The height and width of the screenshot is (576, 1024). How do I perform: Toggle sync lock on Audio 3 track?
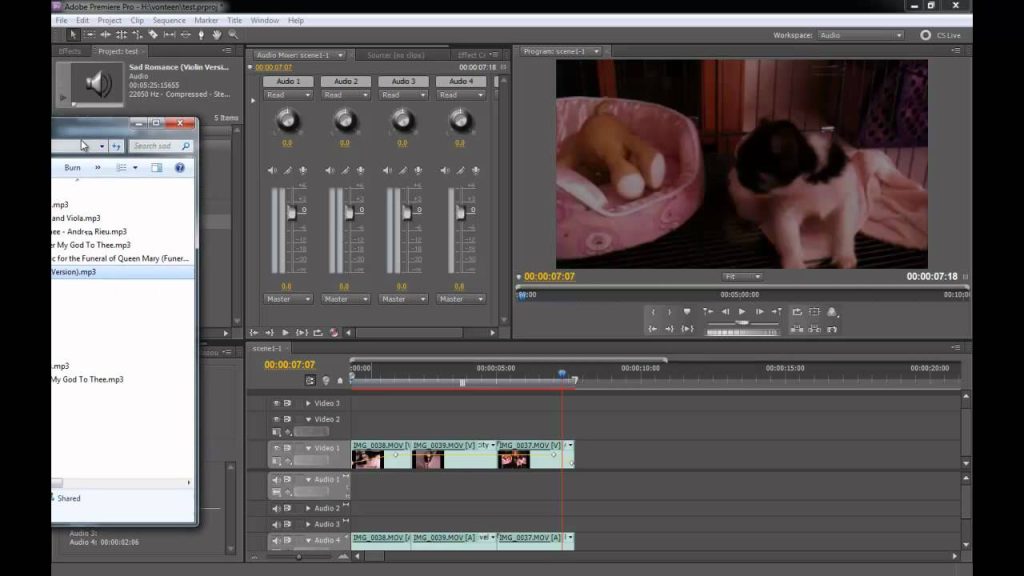click(287, 524)
